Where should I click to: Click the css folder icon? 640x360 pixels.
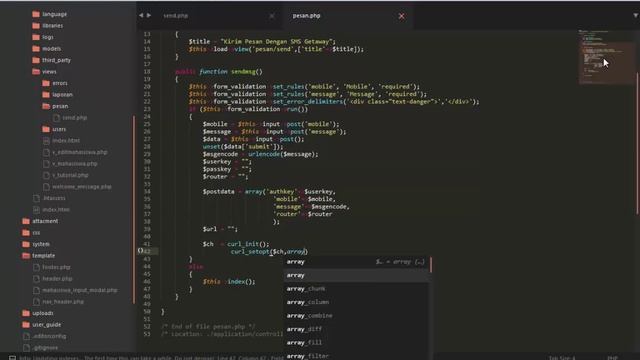click(x=26, y=232)
